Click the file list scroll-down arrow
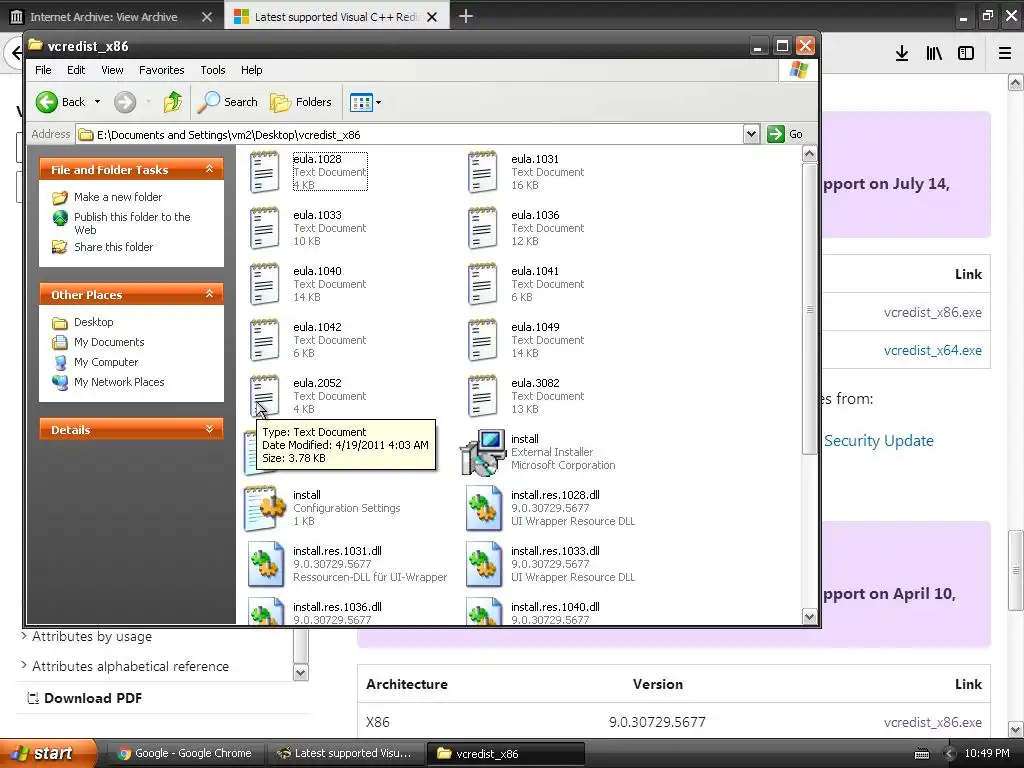The width and height of the screenshot is (1024, 768). click(809, 616)
